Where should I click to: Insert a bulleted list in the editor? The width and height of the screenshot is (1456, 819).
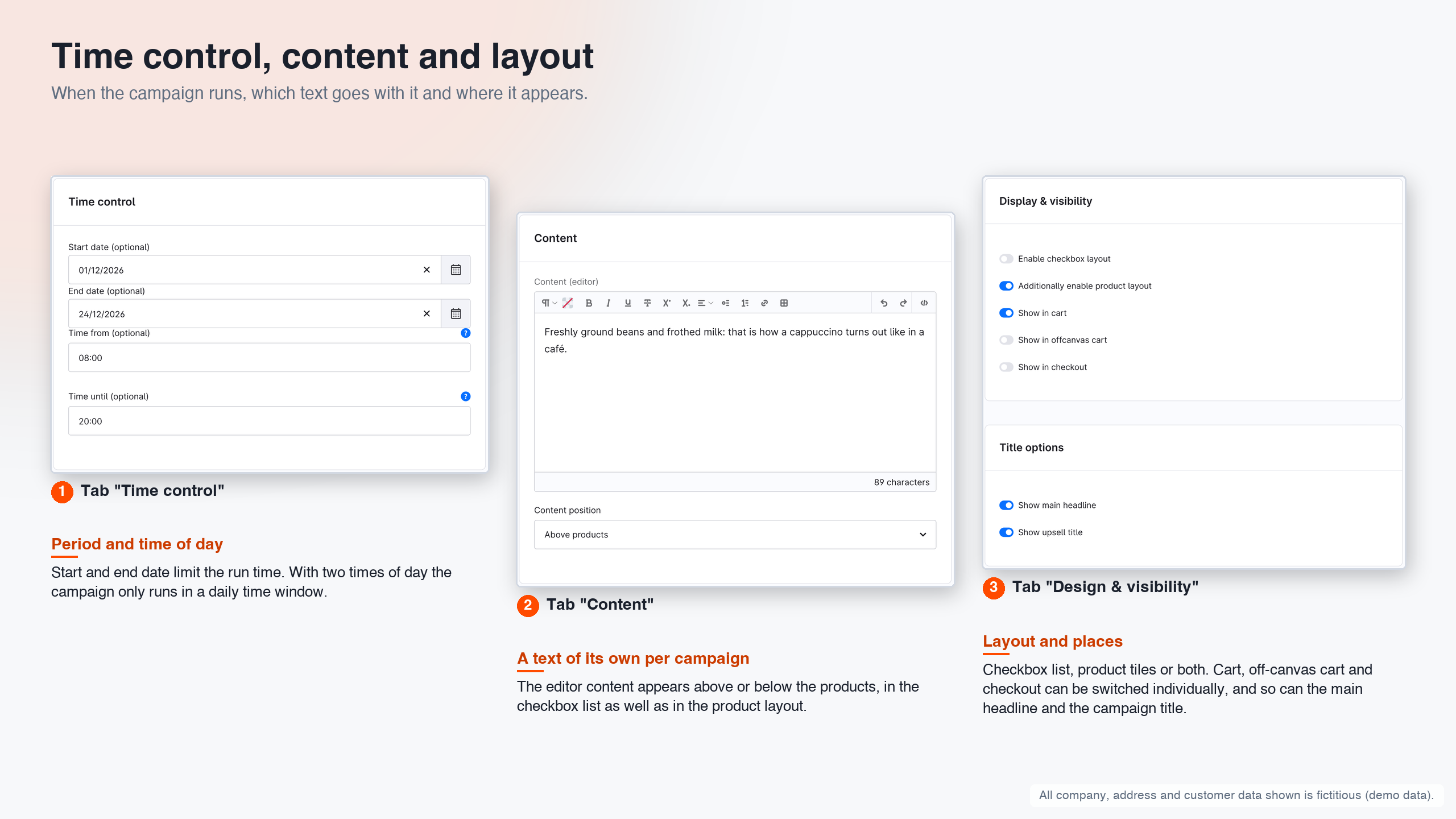pos(725,303)
